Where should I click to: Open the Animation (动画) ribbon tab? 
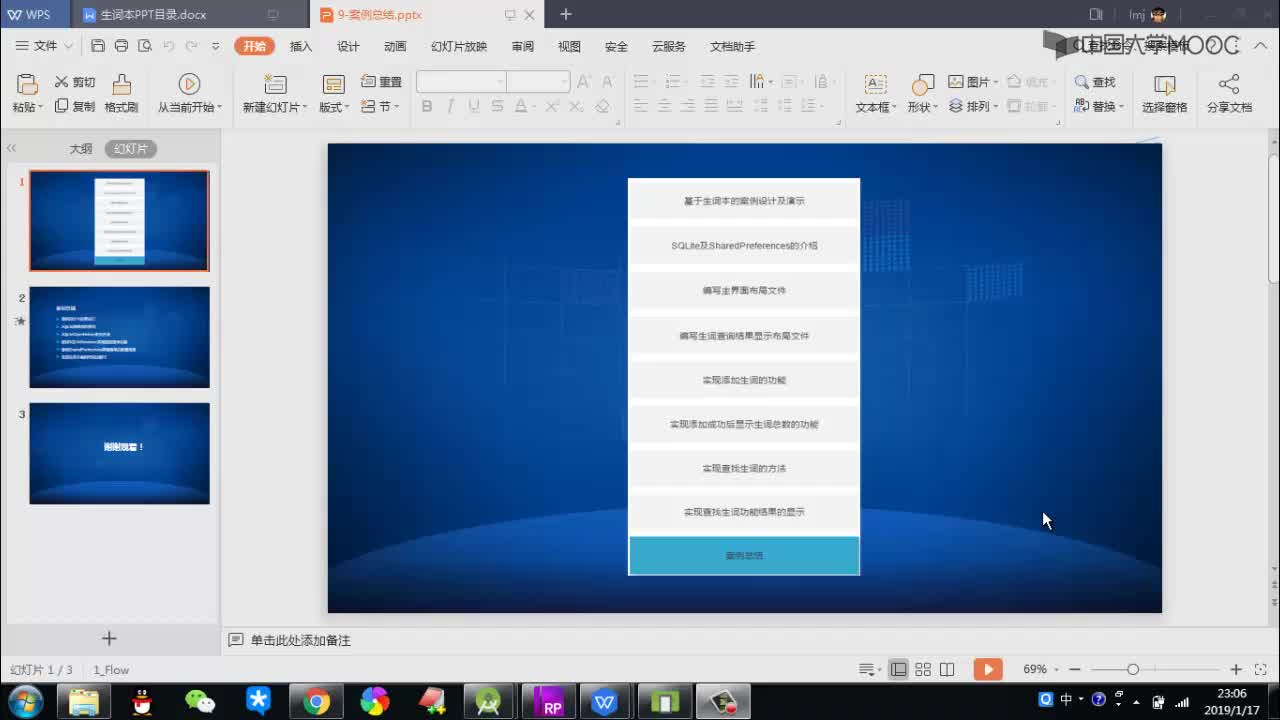[x=395, y=46]
